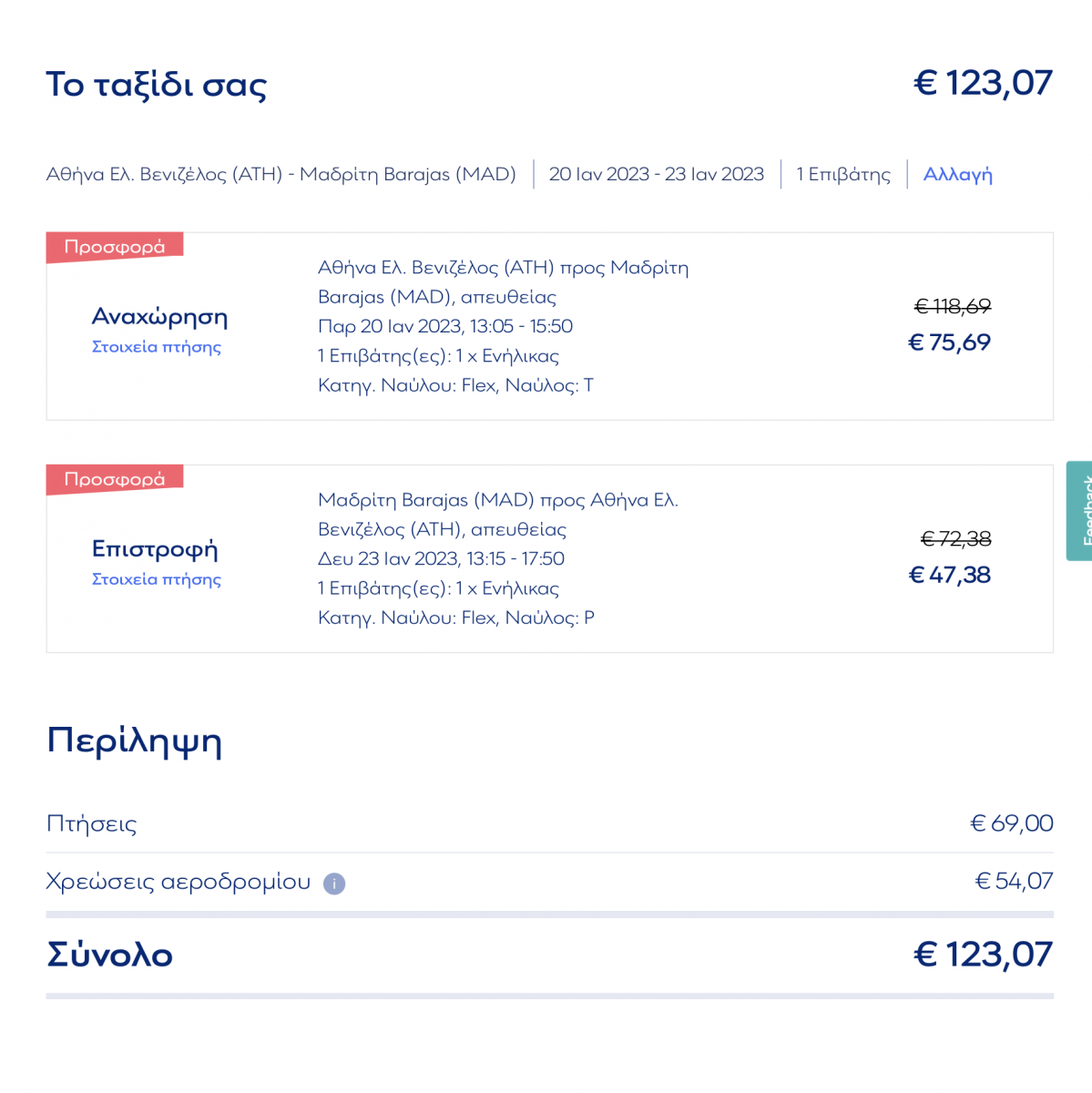Click the Χρεώσεις αεροδρομίου label
This screenshot has width=1092, height=1093.
pyautogui.click(x=179, y=882)
